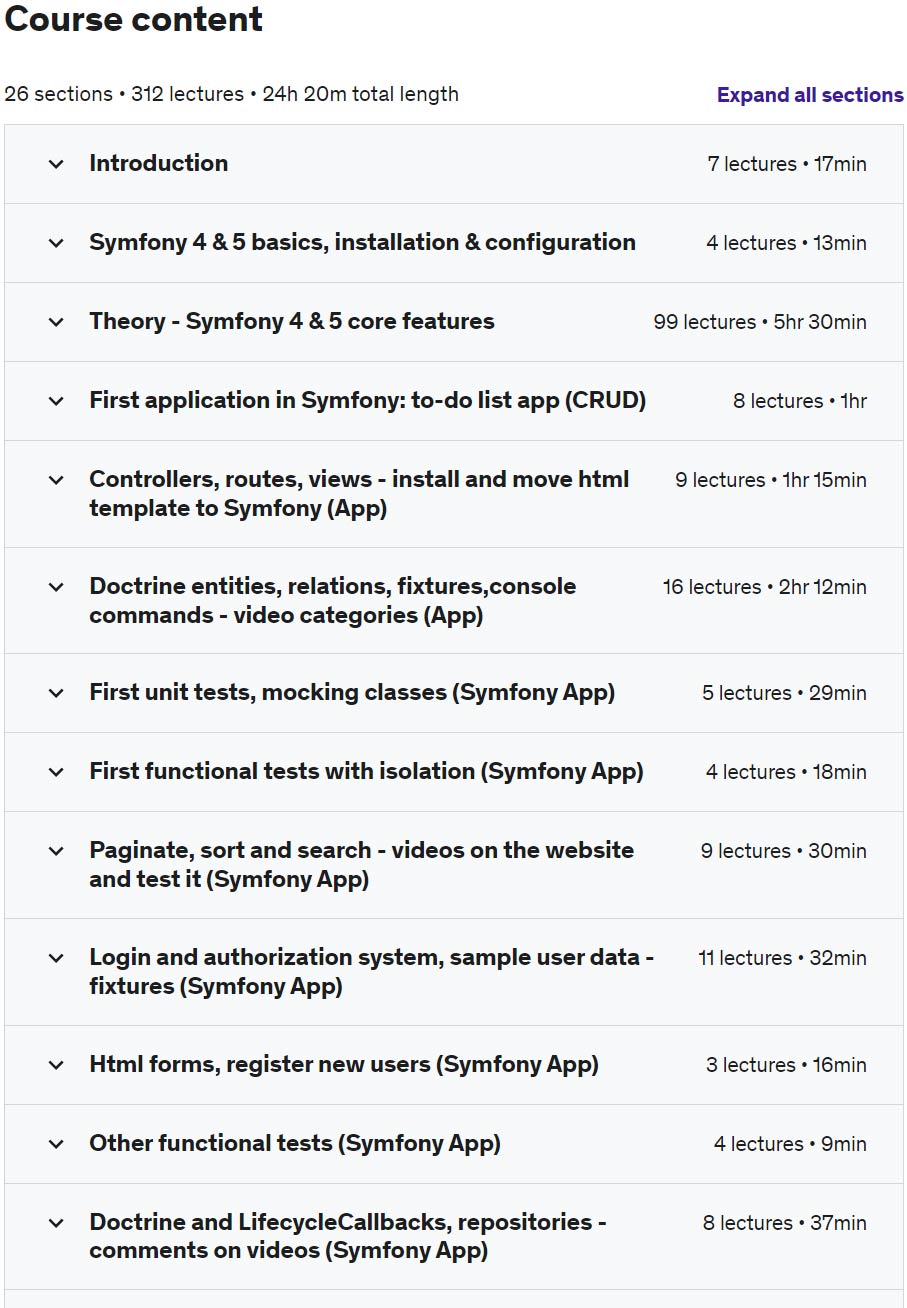Click chevron beside Doctrine entities, relations section
The width and height of the screenshot is (907, 1308).
tap(56, 587)
